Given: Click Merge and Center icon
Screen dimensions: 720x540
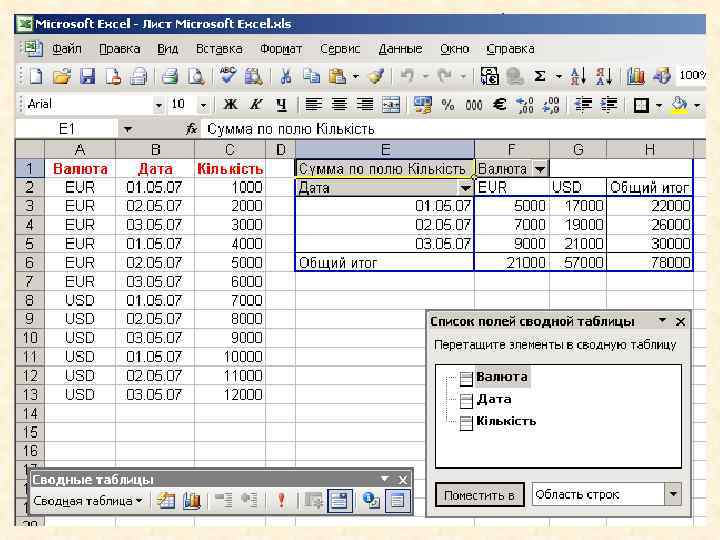Looking at the screenshot, I should pos(391,105).
